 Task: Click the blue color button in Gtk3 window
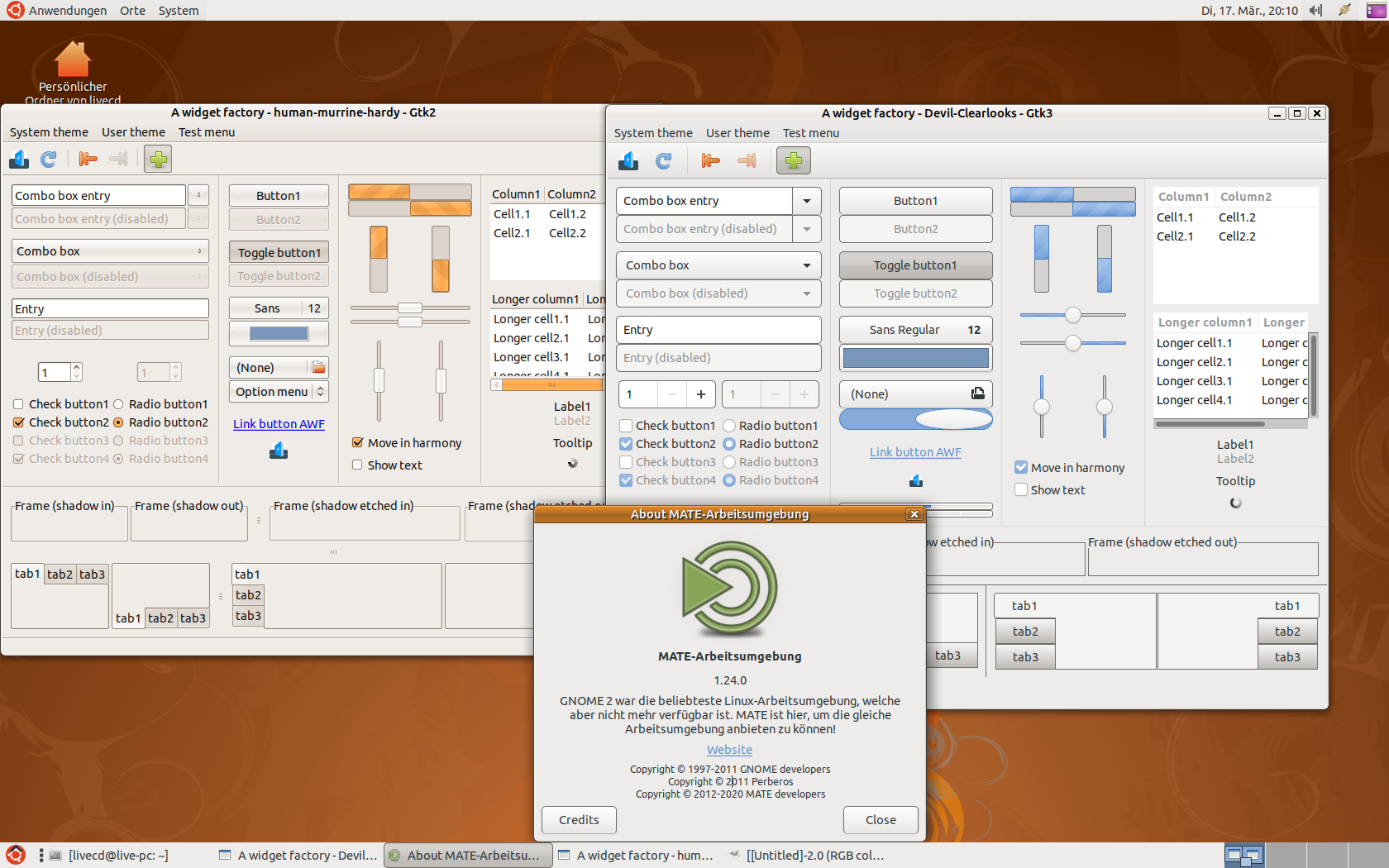tap(916, 358)
